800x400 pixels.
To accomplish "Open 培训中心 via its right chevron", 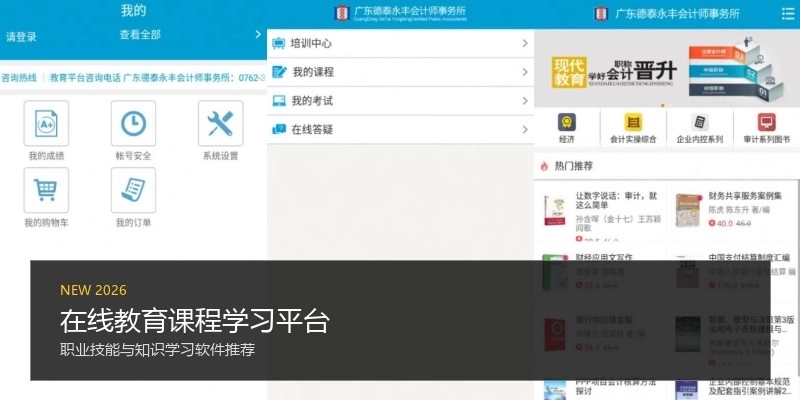I will (524, 43).
